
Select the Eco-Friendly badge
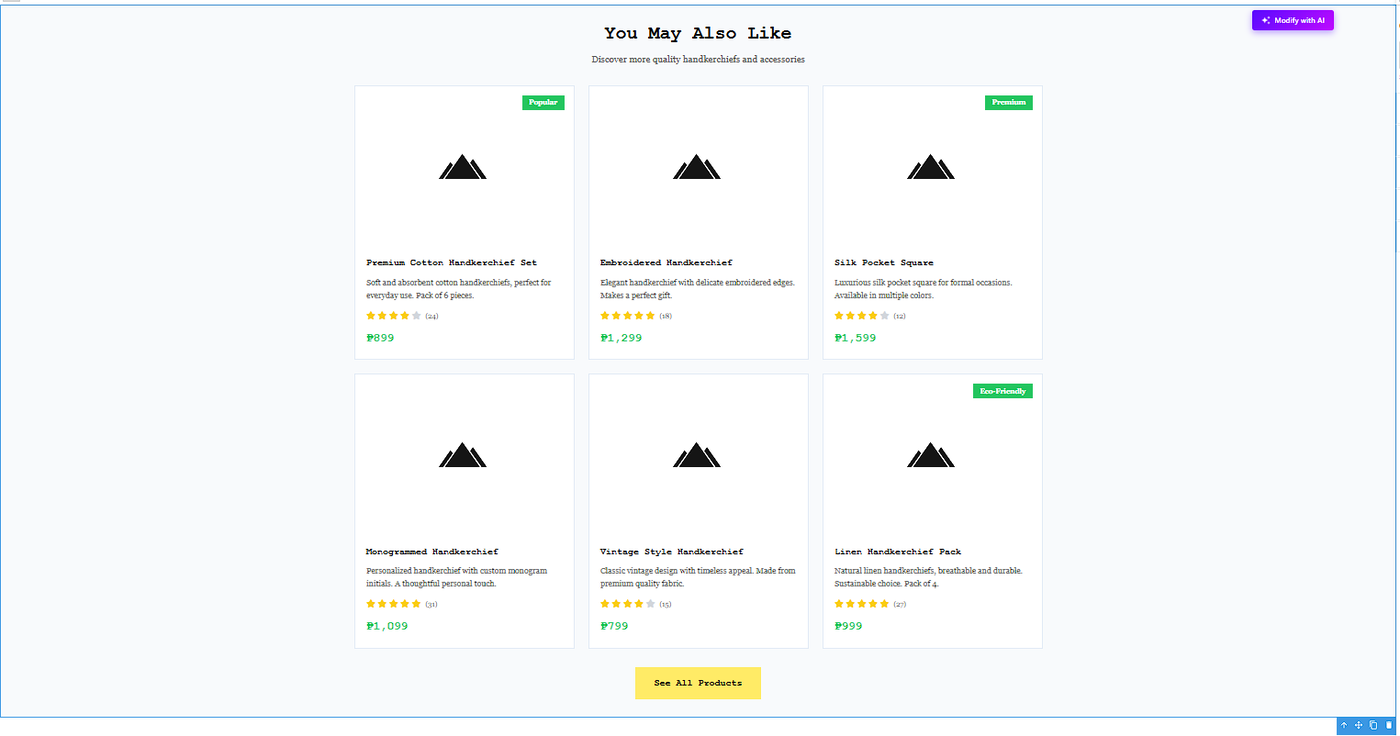point(1002,391)
